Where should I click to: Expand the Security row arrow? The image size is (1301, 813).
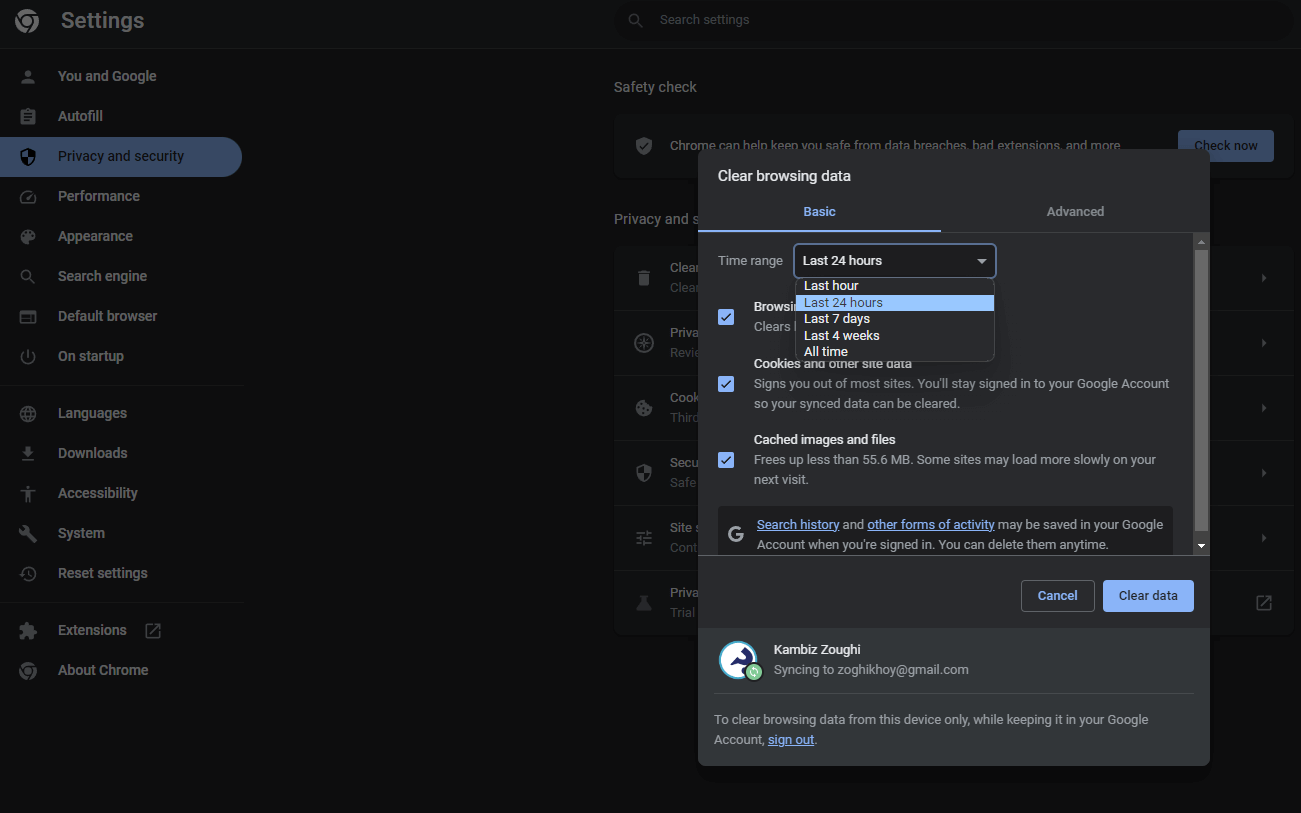click(1264, 473)
